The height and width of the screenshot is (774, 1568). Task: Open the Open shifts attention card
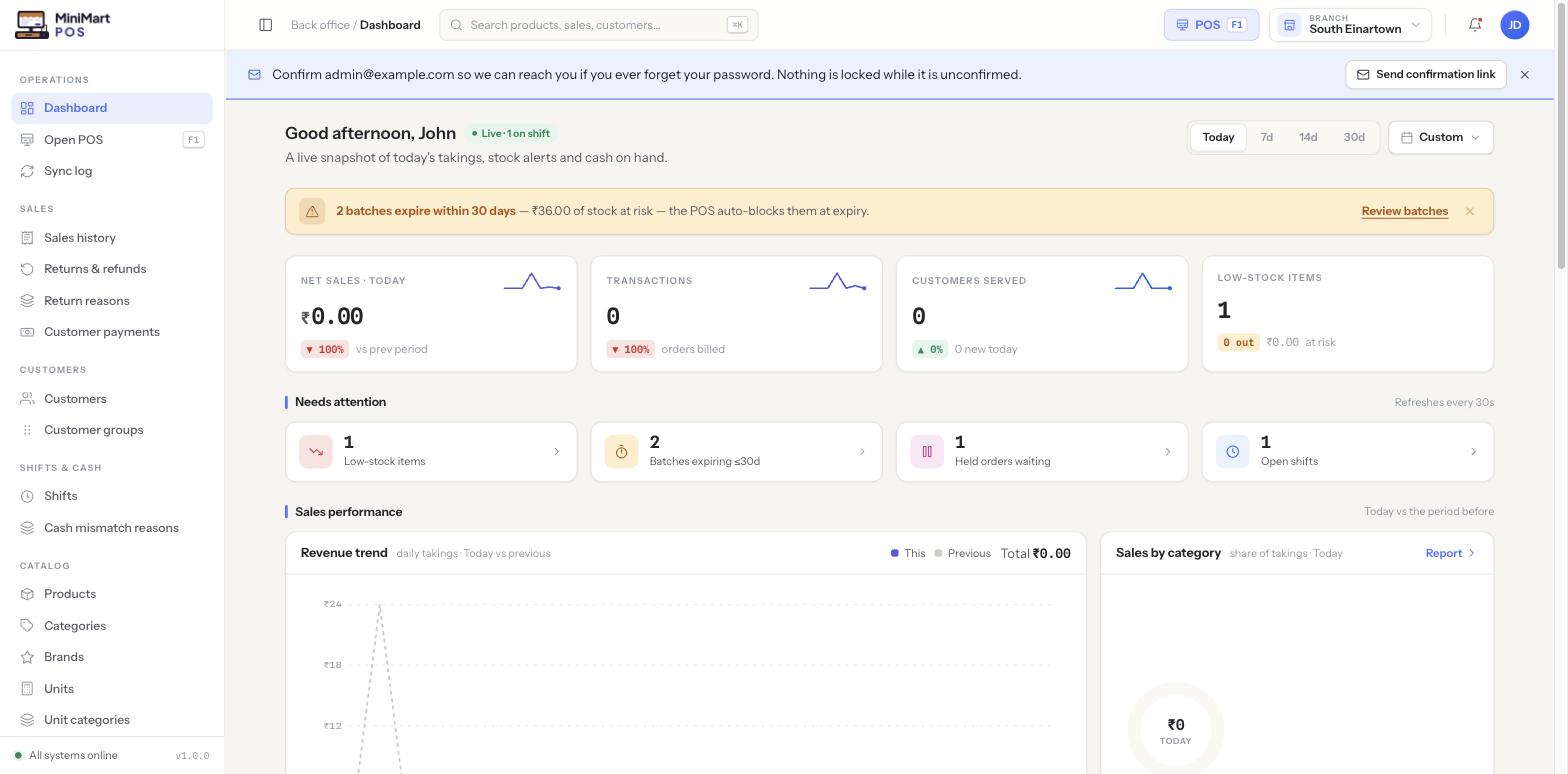coord(1348,452)
